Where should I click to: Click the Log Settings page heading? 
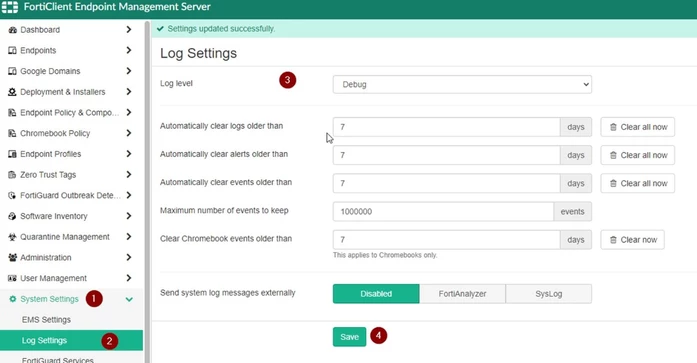[x=198, y=53]
